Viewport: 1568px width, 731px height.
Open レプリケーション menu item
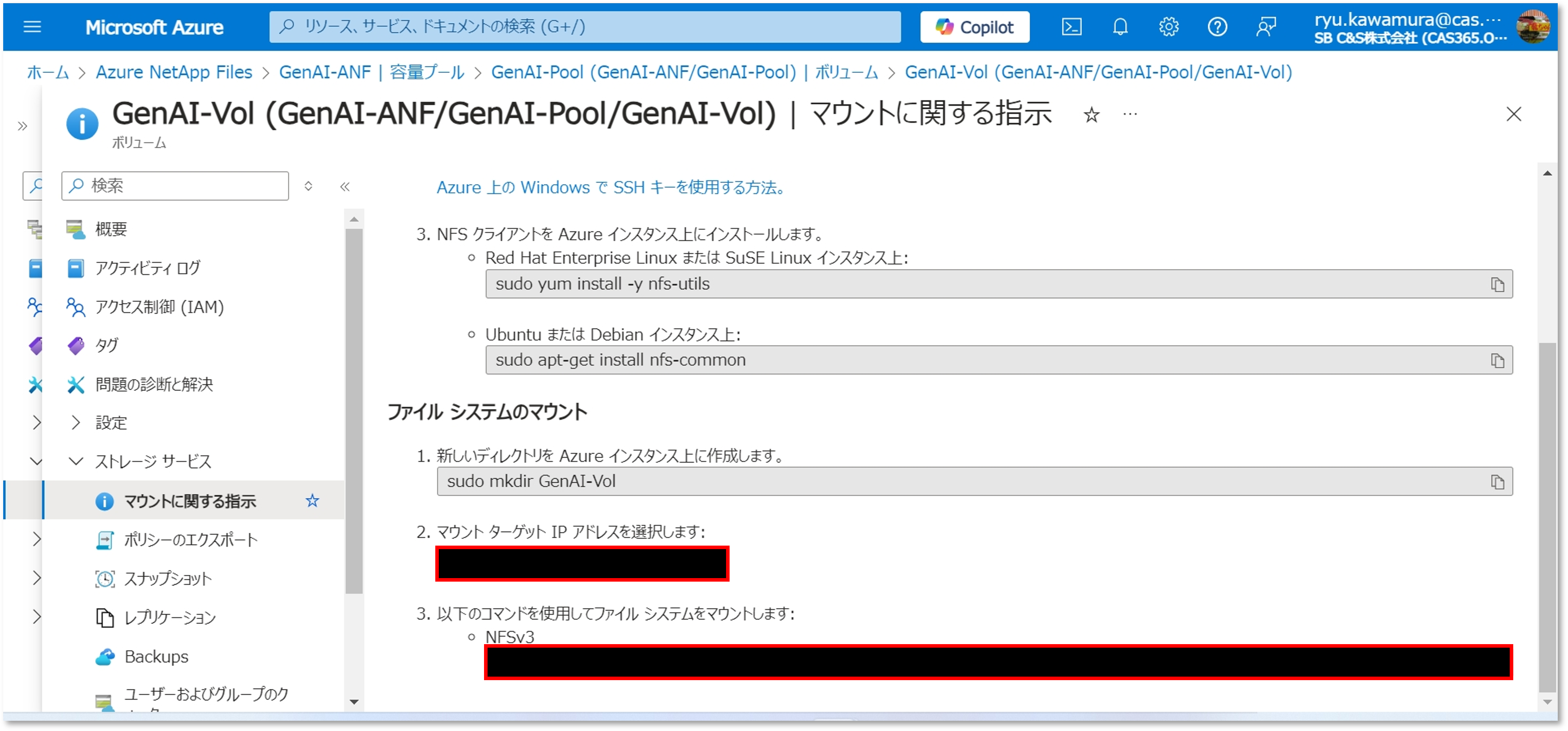tap(170, 618)
